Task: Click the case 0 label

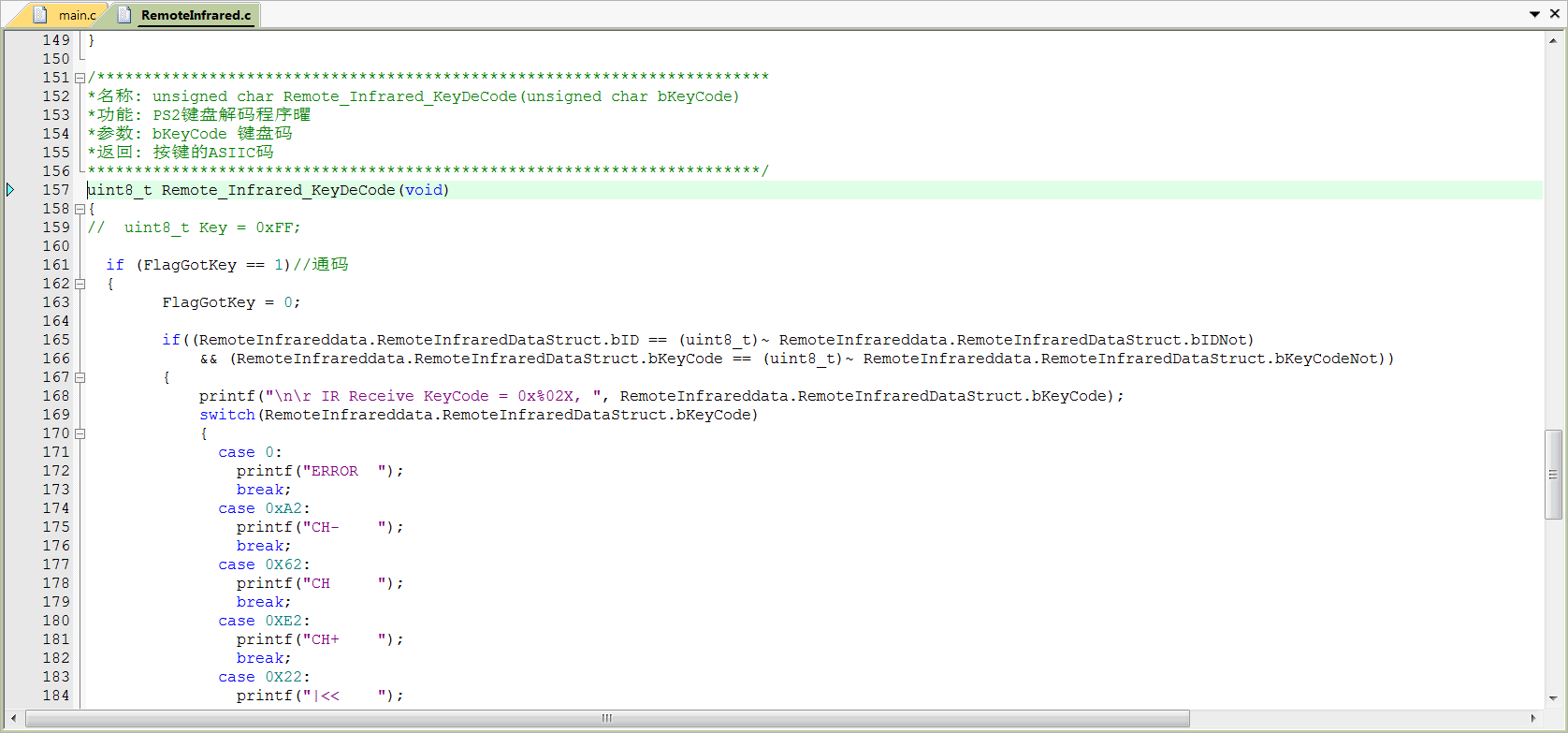Action: pos(250,452)
